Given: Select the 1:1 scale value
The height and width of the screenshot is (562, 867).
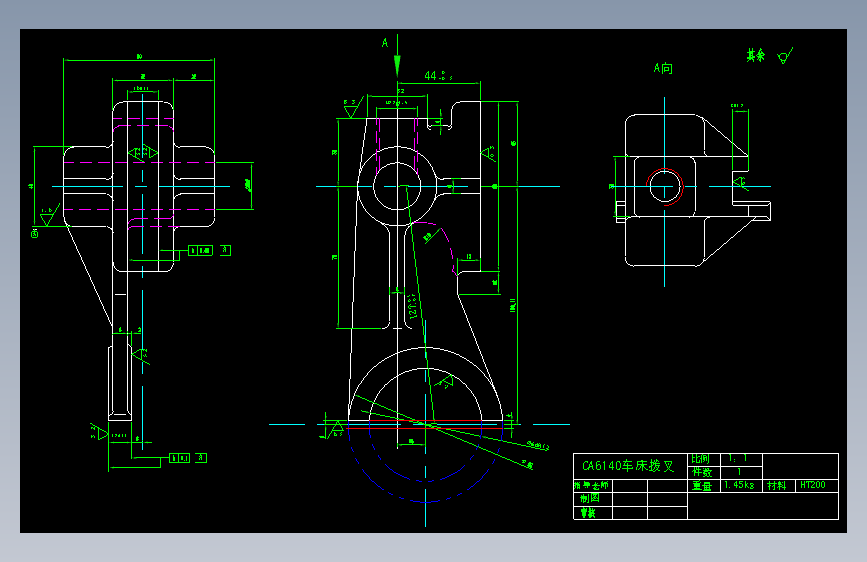Looking at the screenshot, I should click(x=738, y=459).
